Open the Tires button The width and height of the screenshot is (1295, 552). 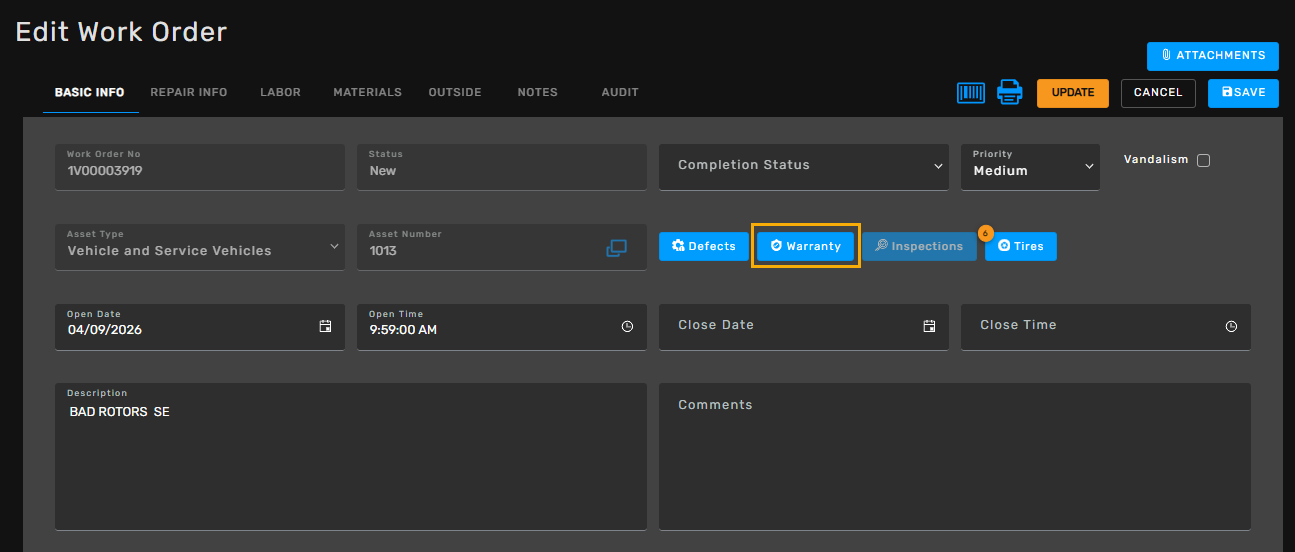pos(1021,246)
